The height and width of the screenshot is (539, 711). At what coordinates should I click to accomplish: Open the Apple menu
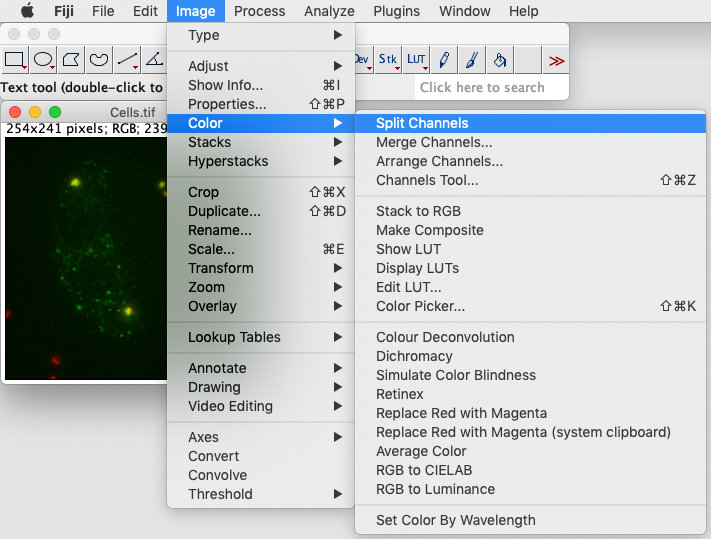(x=27, y=11)
